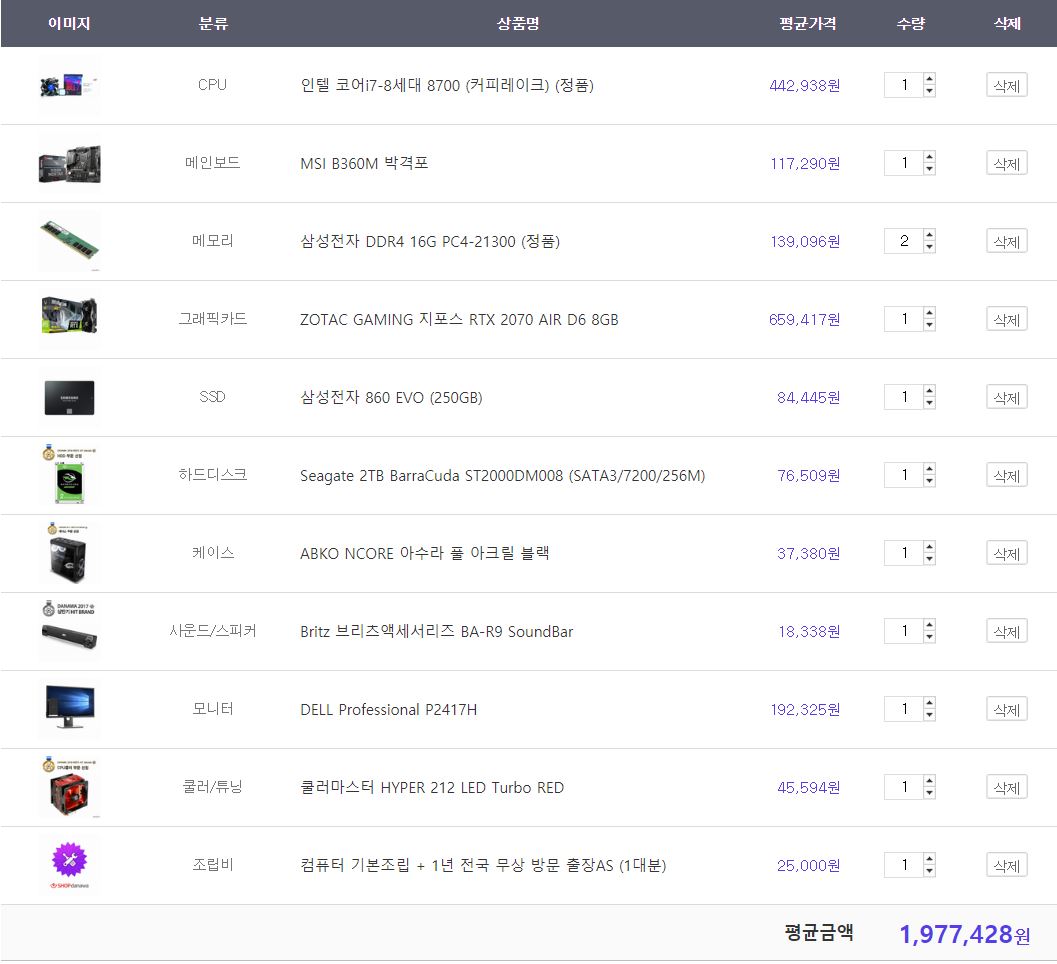Delete the 쿨러/튜닝 row
The image size is (1057, 964).
point(1006,787)
